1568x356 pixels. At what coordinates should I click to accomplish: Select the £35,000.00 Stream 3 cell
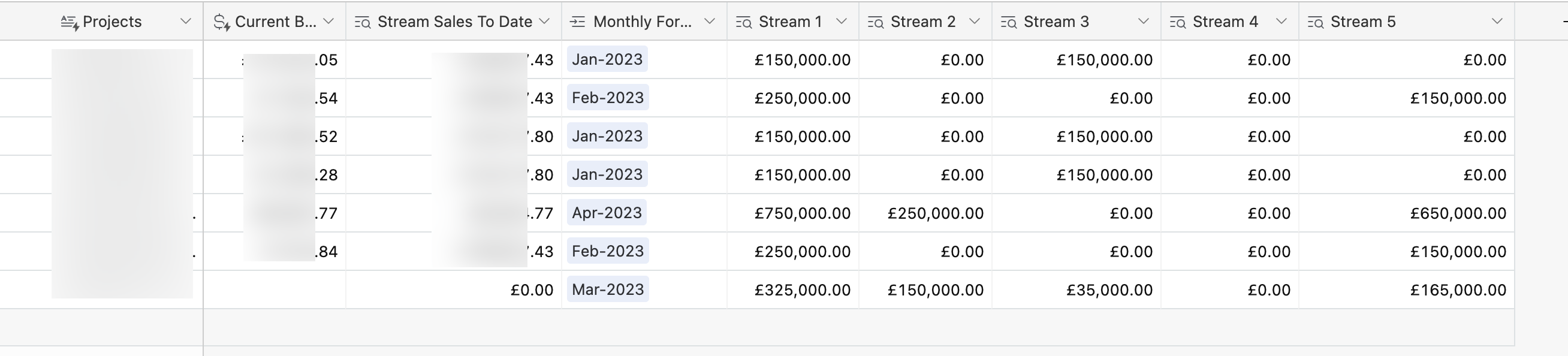click(x=1077, y=289)
